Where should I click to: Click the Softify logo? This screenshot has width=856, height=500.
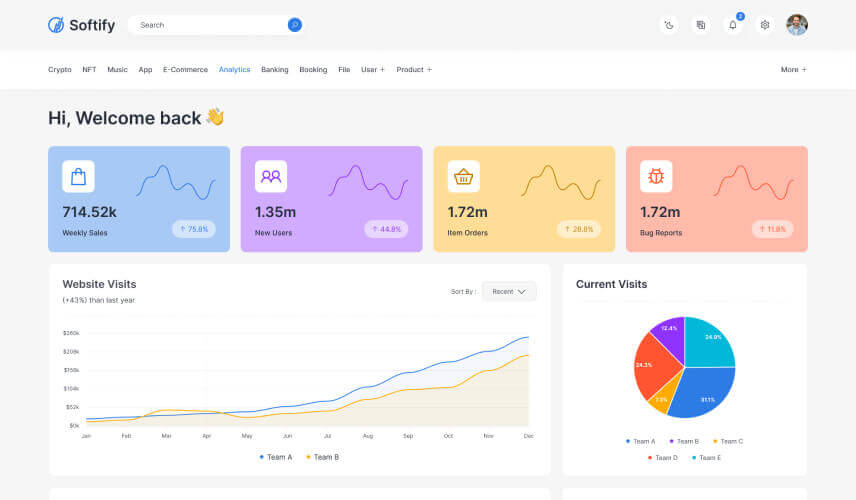click(82, 25)
